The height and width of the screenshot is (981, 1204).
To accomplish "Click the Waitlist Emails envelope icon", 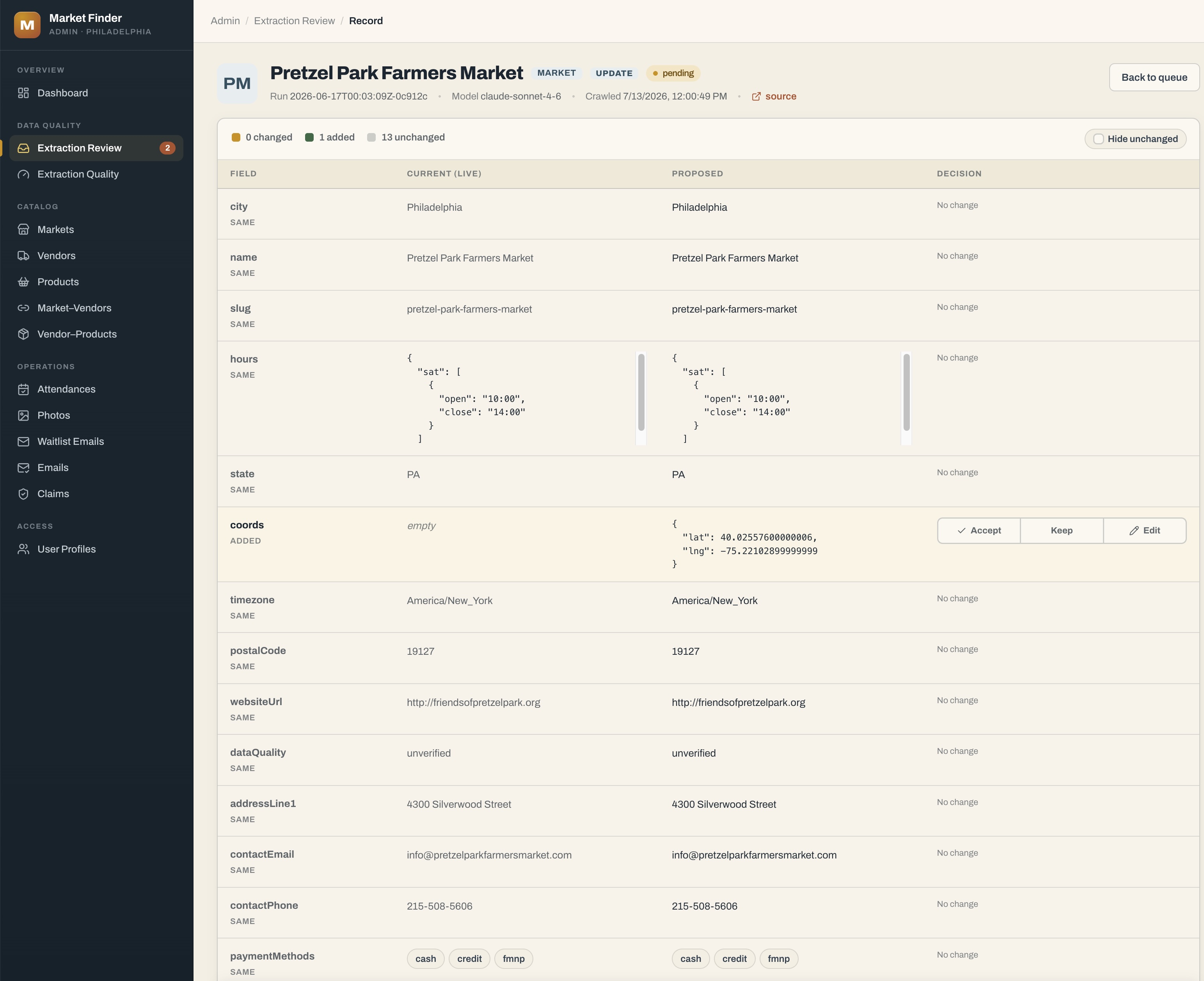I will click(23, 441).
